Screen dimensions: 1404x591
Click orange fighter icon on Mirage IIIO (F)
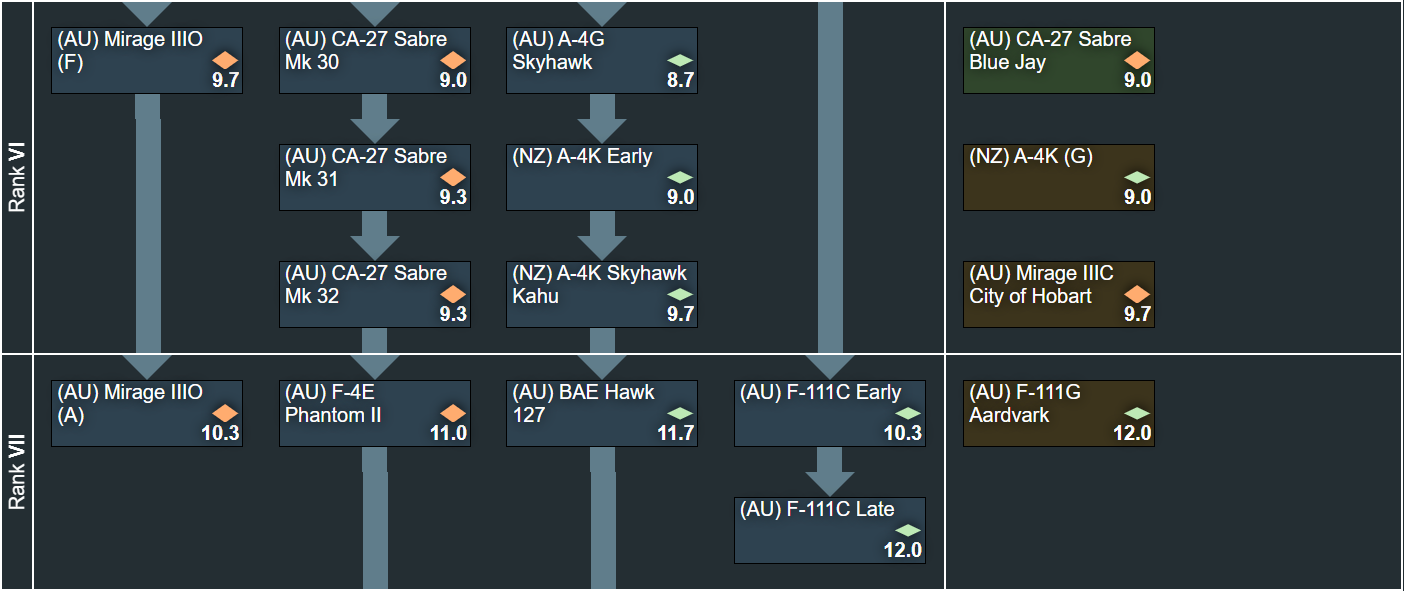(x=226, y=60)
